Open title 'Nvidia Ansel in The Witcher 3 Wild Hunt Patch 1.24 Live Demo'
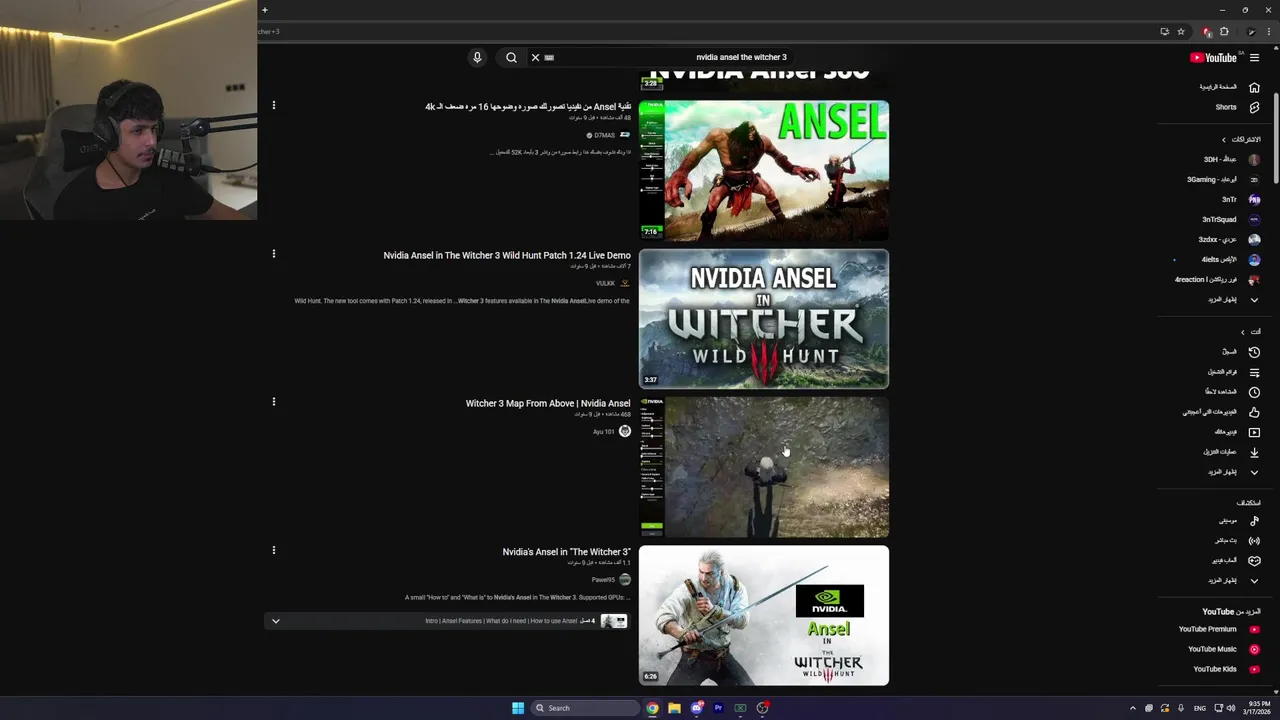Image resolution: width=1280 pixels, height=720 pixels. 507,255
